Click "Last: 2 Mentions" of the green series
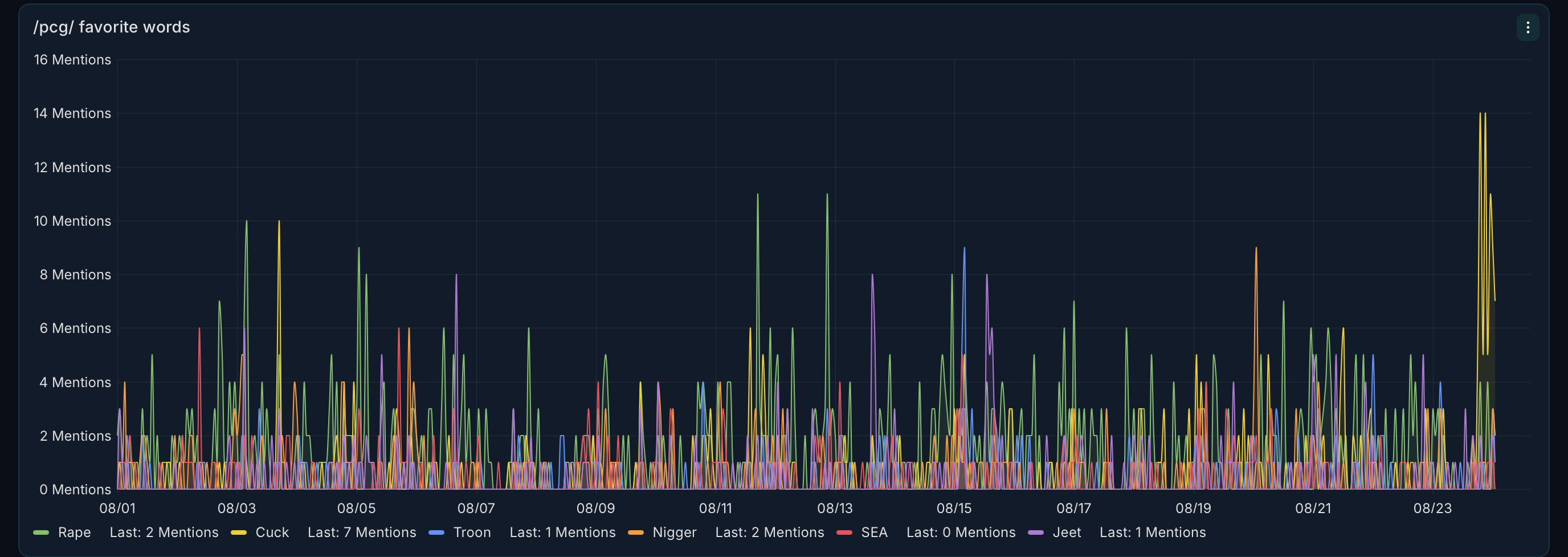The width and height of the screenshot is (1568, 557). click(164, 532)
